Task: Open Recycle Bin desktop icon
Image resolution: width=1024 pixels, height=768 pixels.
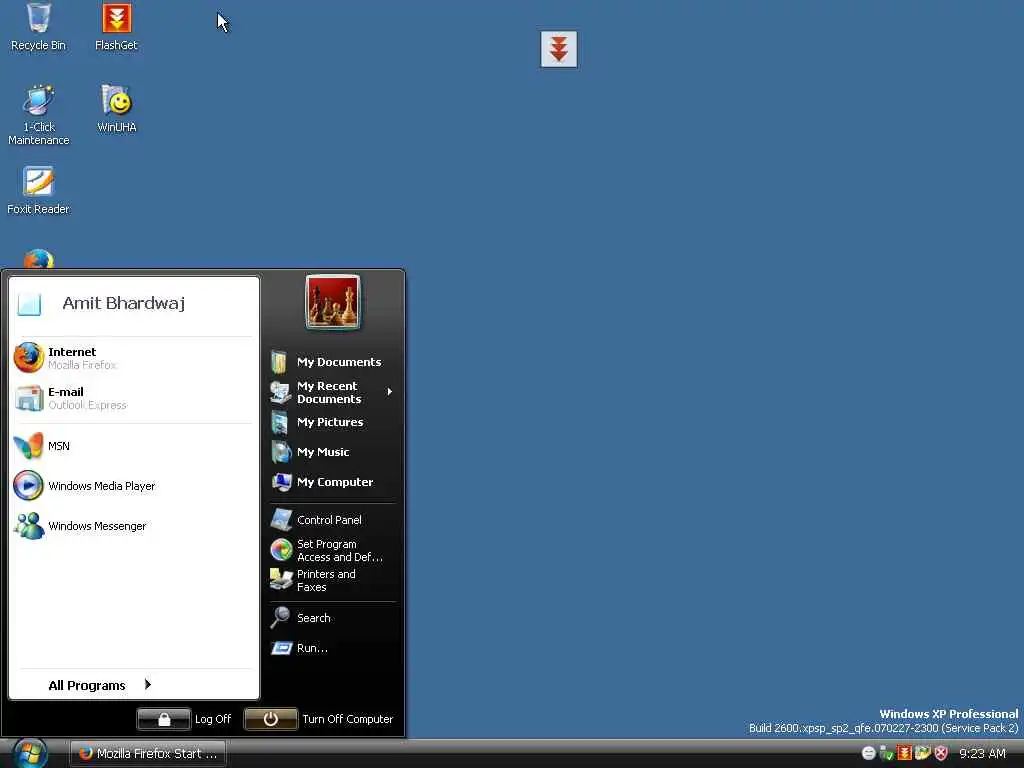Action: (x=38, y=27)
